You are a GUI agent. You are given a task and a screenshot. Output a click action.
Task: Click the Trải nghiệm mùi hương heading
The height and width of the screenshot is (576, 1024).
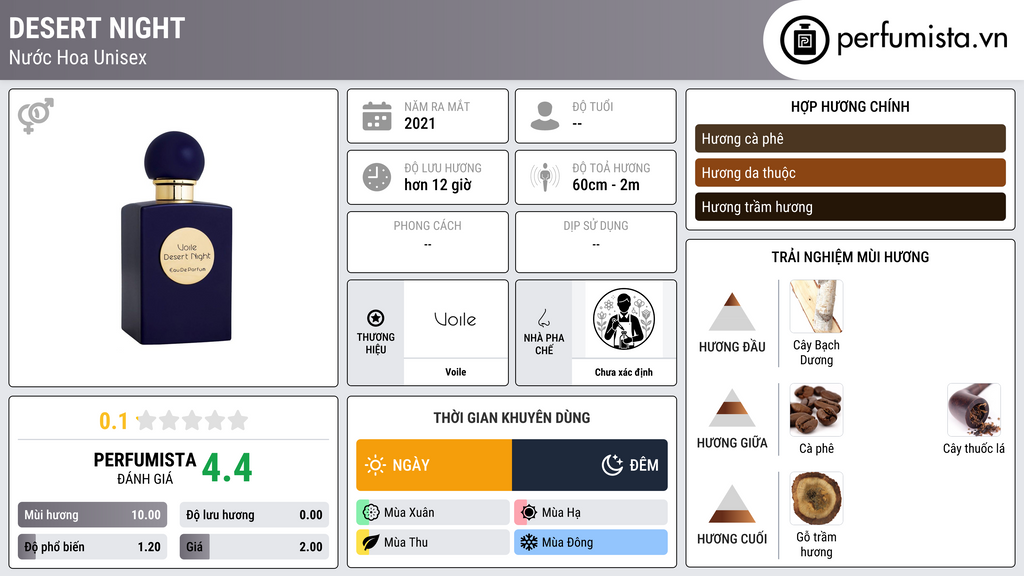(x=850, y=257)
